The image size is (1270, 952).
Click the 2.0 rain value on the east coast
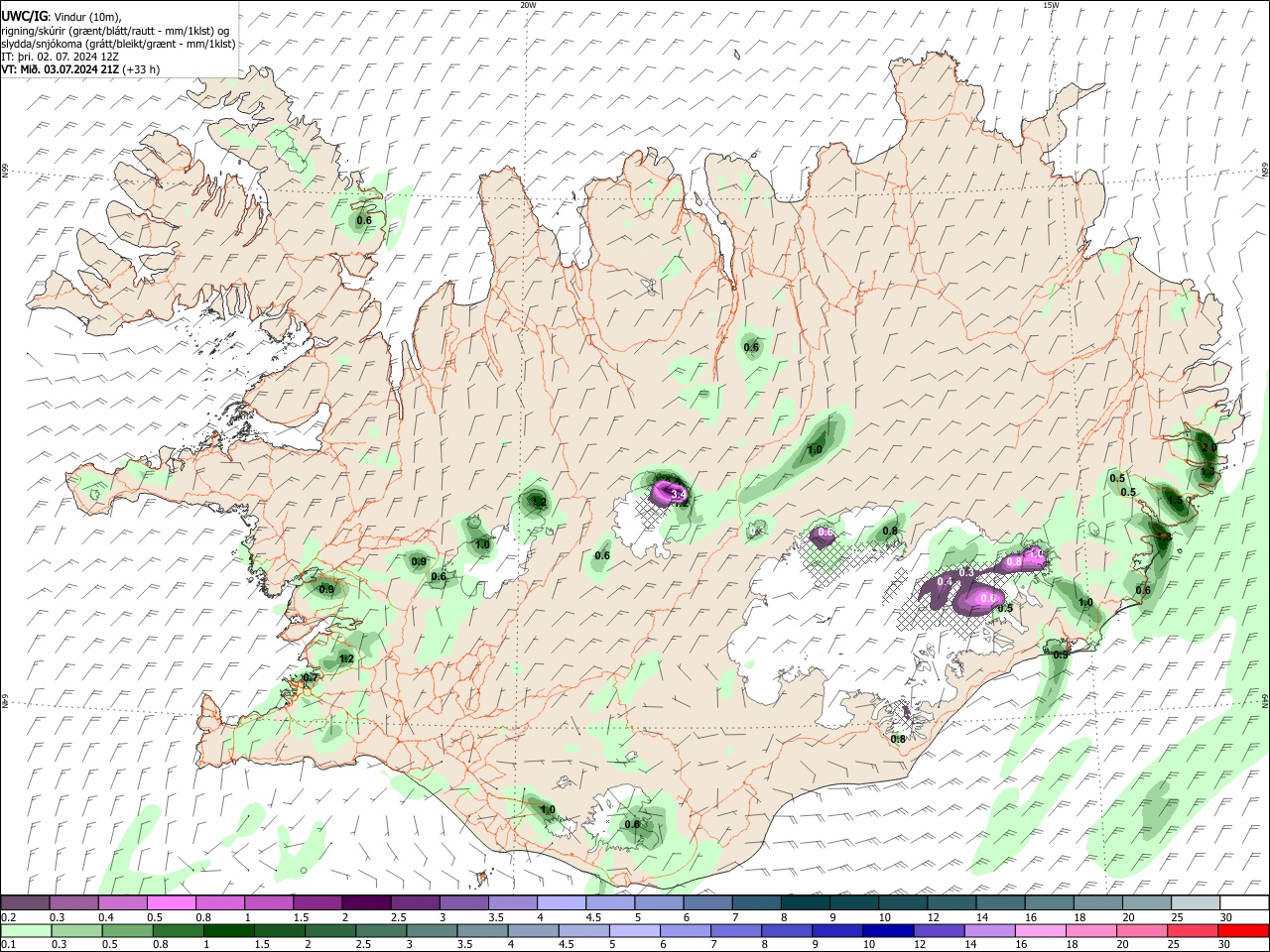[x=1208, y=447]
